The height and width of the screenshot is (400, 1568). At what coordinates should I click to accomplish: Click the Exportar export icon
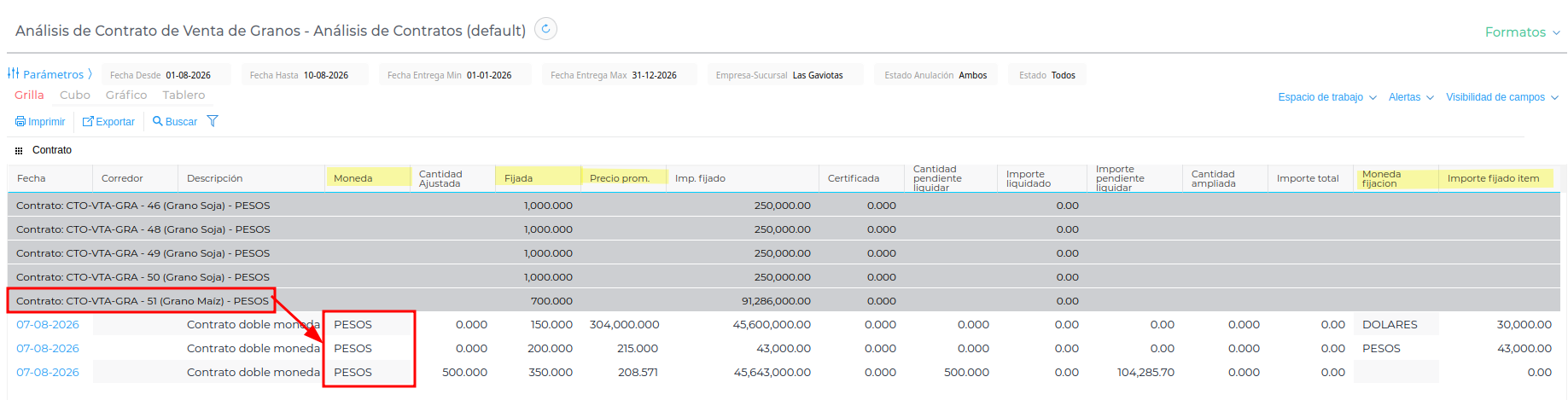87,122
